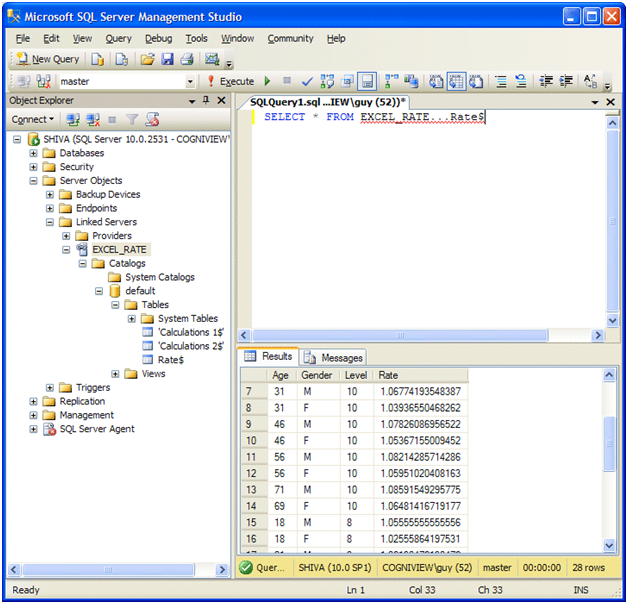
Task: Select the Rate$ table in the tree
Action: coord(171,360)
